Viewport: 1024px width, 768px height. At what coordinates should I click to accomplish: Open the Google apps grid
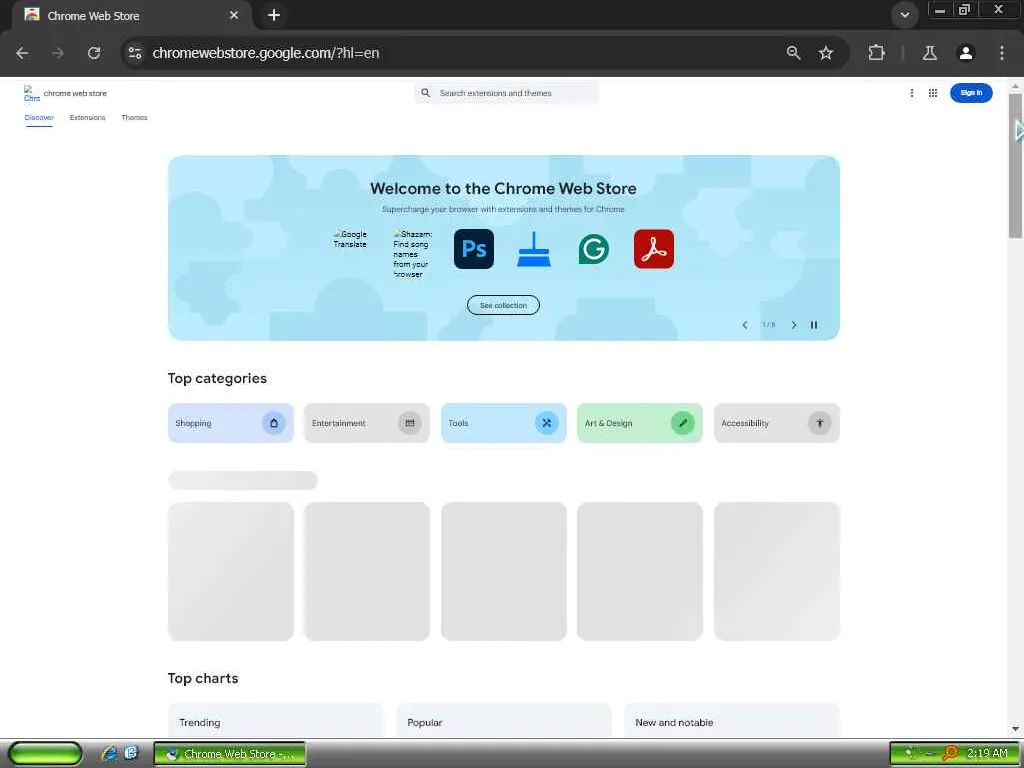click(933, 93)
